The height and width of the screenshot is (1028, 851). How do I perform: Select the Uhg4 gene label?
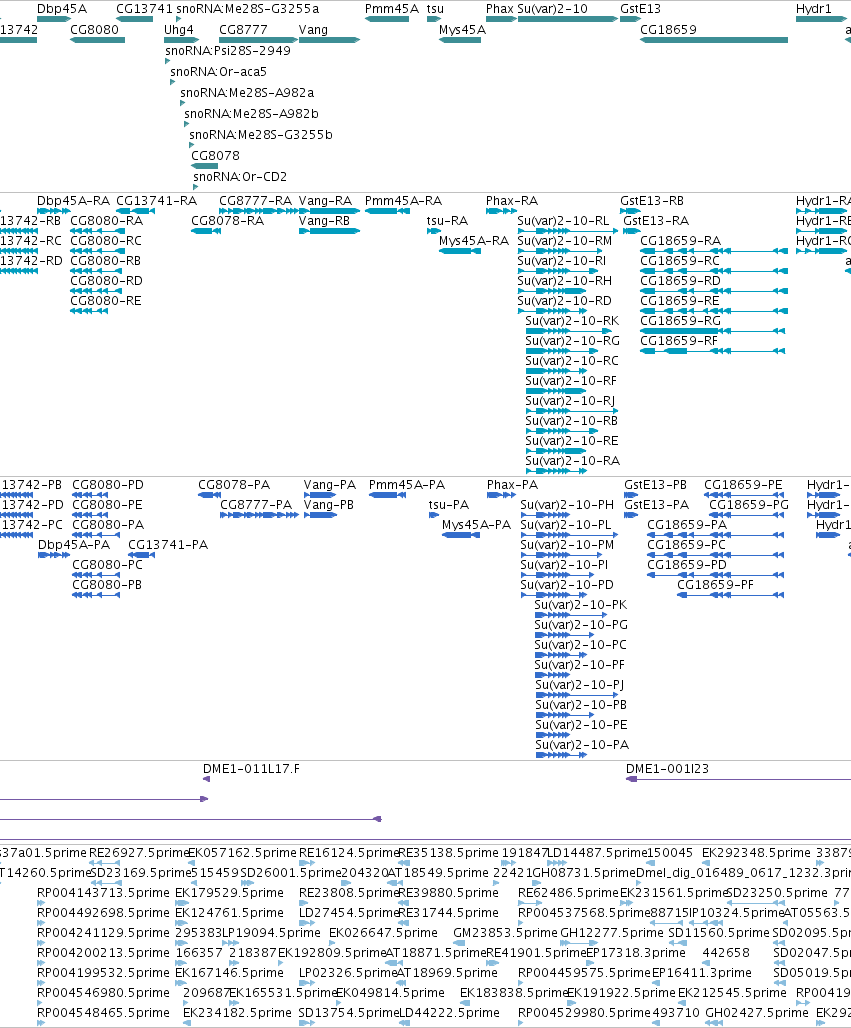[179, 30]
